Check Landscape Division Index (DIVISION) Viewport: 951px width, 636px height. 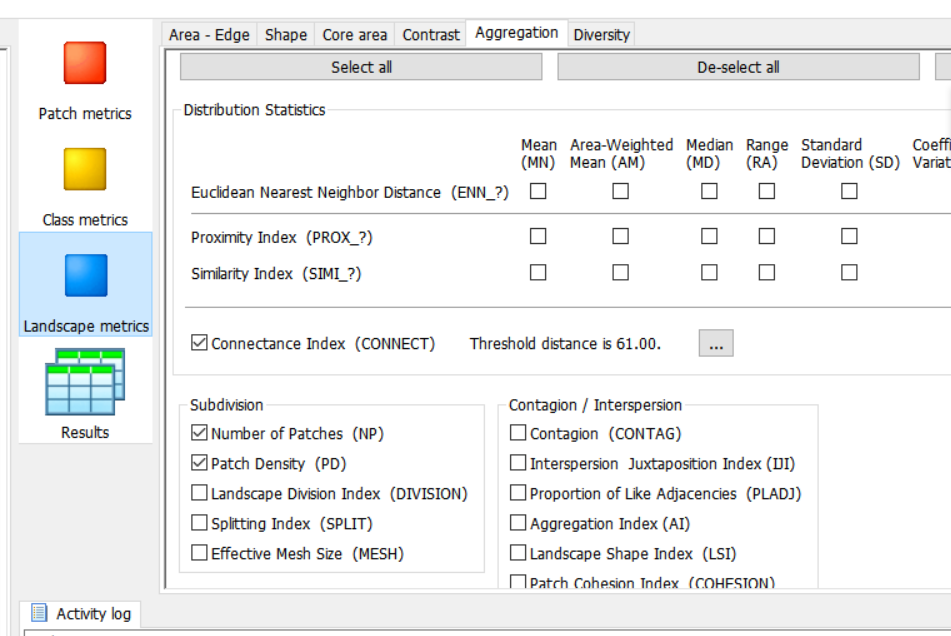click(199, 493)
